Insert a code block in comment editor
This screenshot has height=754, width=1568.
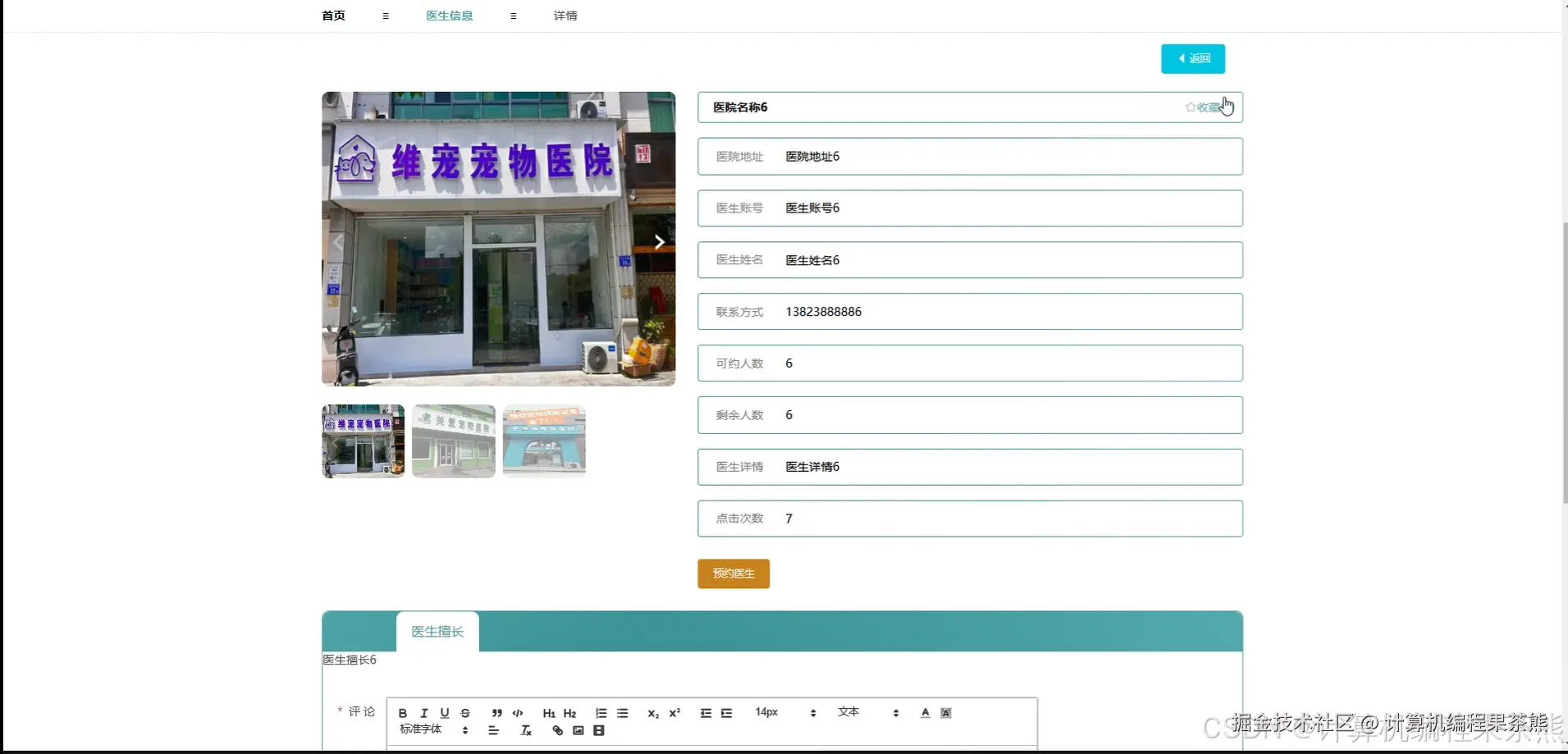pyautogui.click(x=518, y=713)
